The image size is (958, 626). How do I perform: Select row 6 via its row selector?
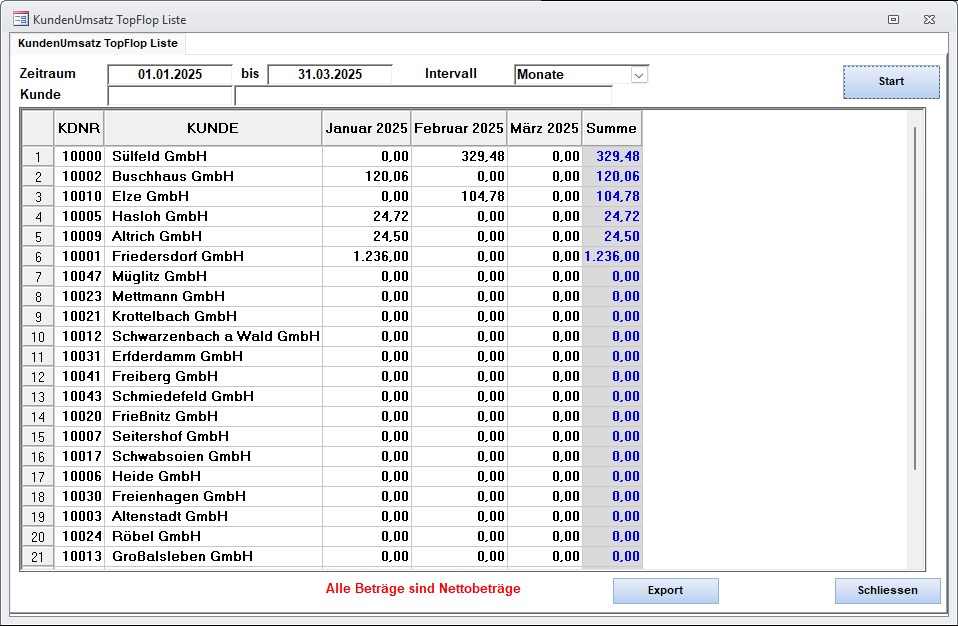tap(38, 257)
